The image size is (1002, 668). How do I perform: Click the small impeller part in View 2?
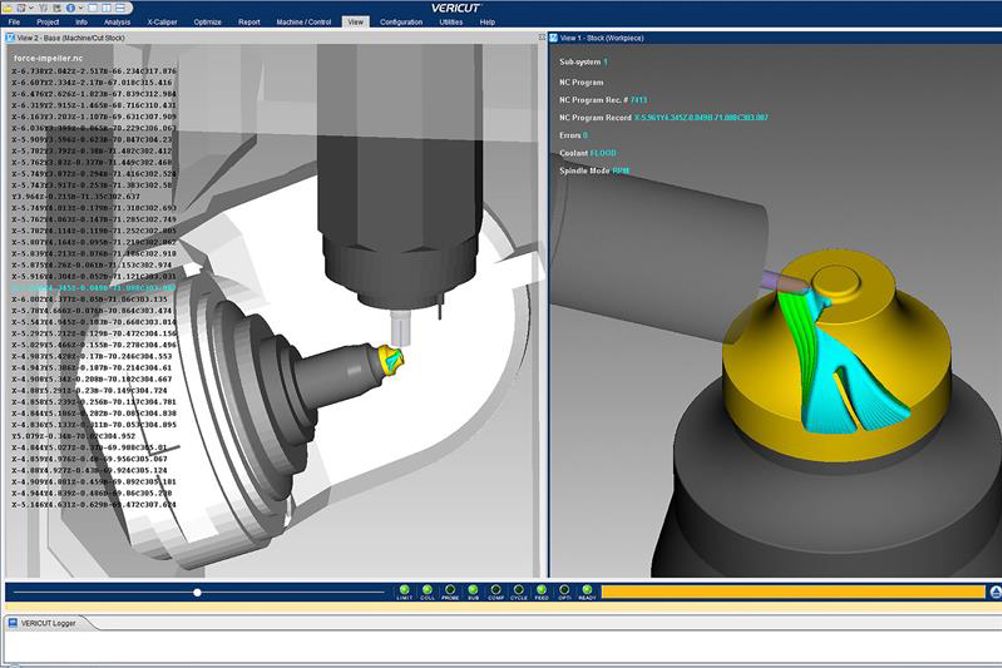390,361
